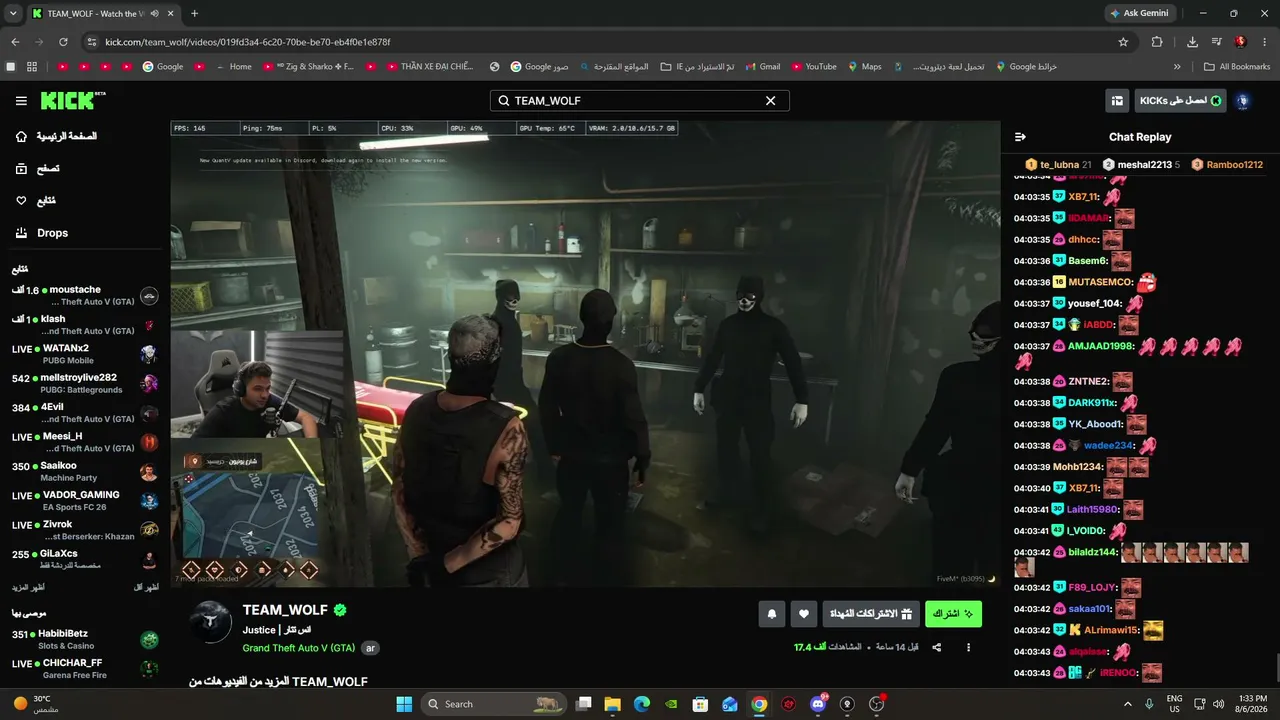Click username bilaldz144 in chat

pos(1092,552)
